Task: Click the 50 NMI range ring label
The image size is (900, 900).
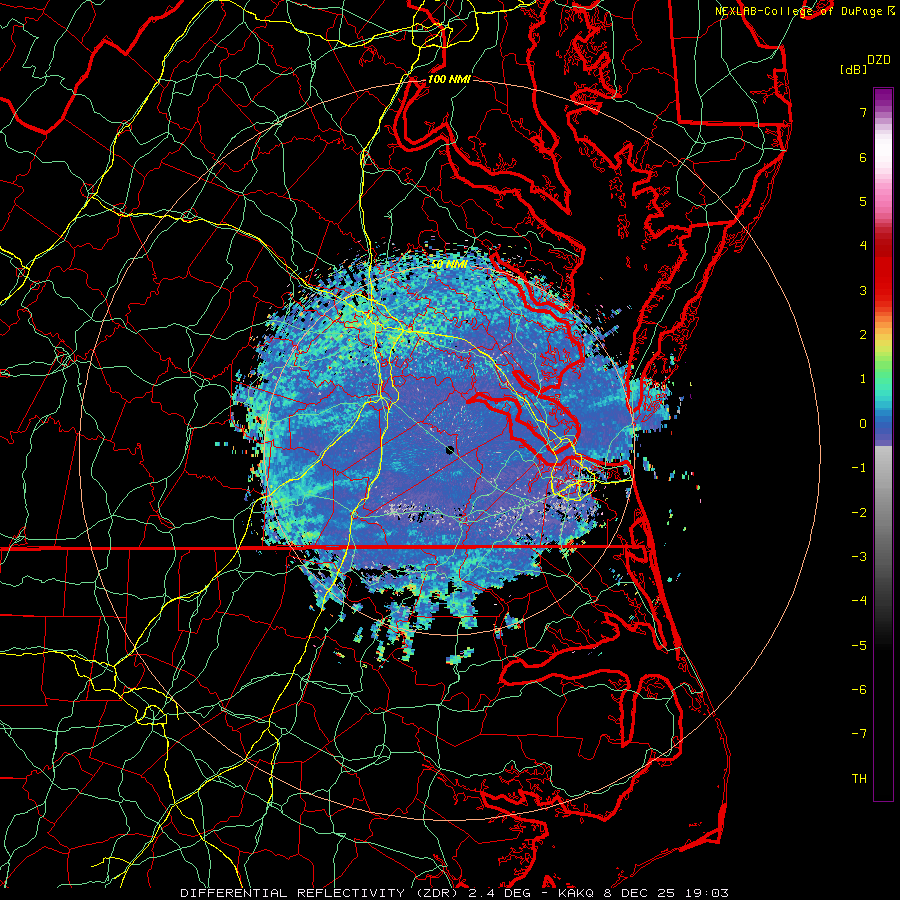Action: point(449,264)
